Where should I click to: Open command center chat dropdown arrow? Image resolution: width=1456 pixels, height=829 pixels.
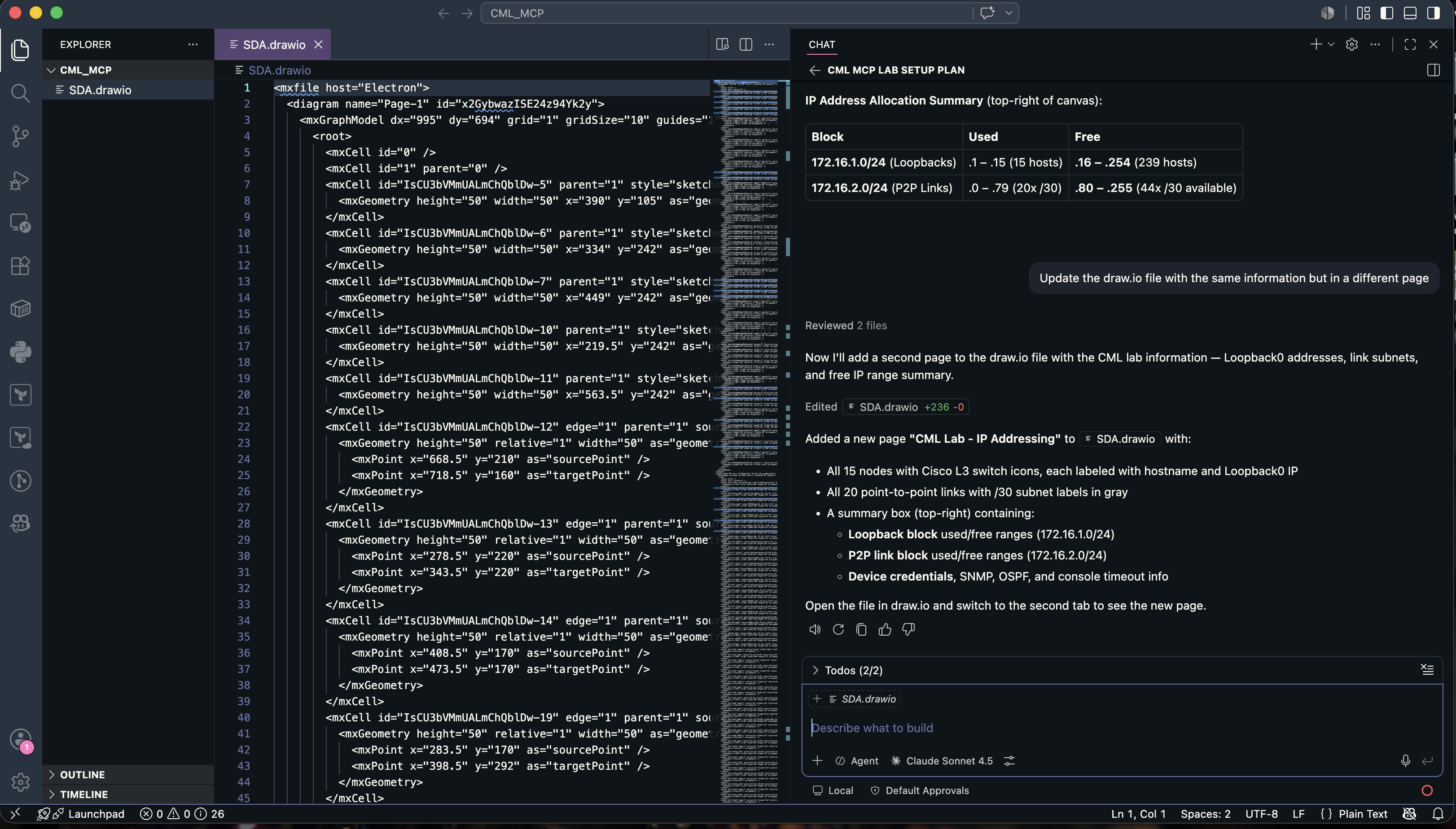pyautogui.click(x=1008, y=13)
